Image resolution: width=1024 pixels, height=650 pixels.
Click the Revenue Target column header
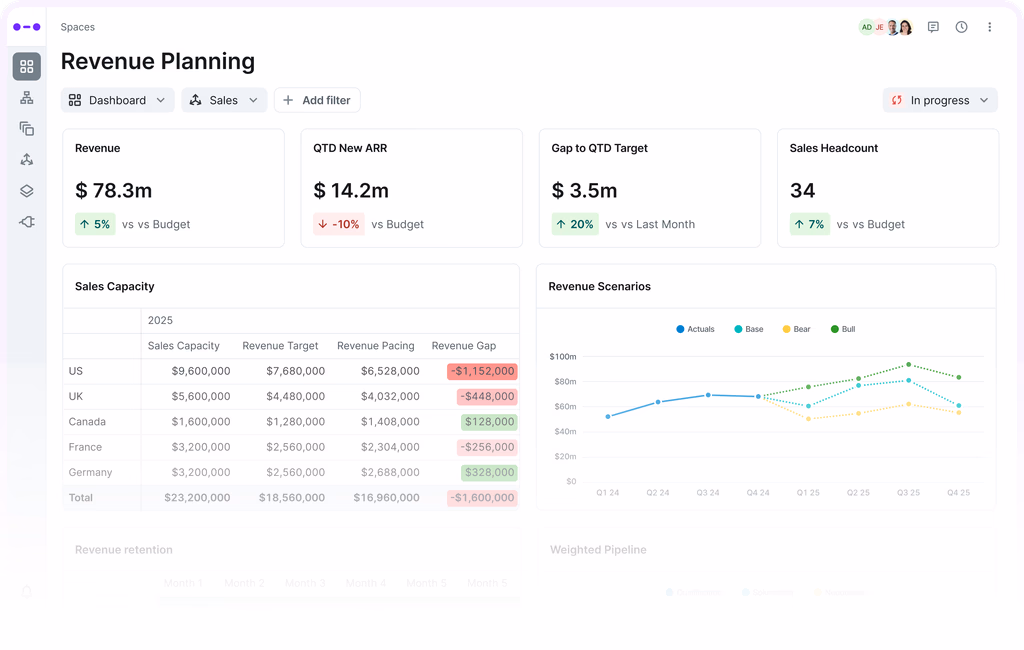coord(280,346)
